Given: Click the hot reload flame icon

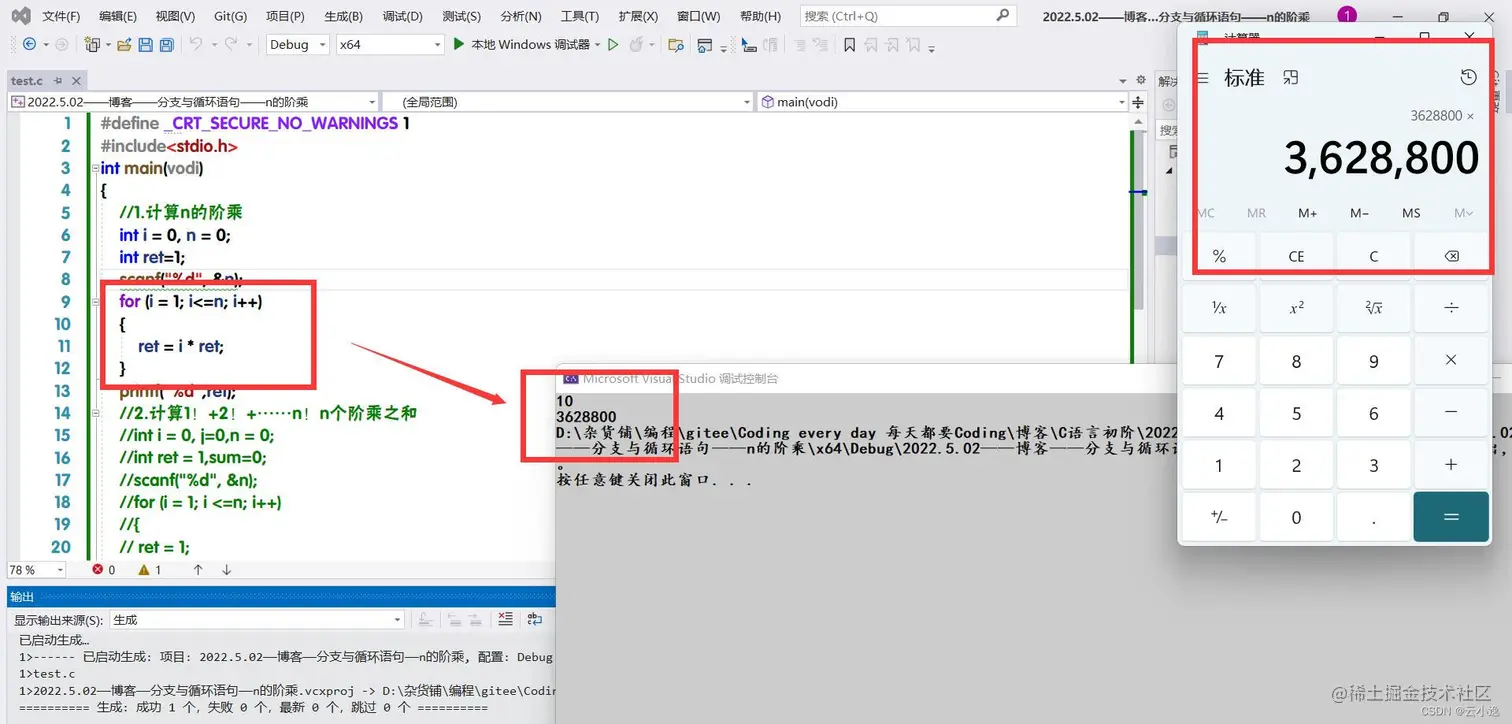Looking at the screenshot, I should 635,44.
